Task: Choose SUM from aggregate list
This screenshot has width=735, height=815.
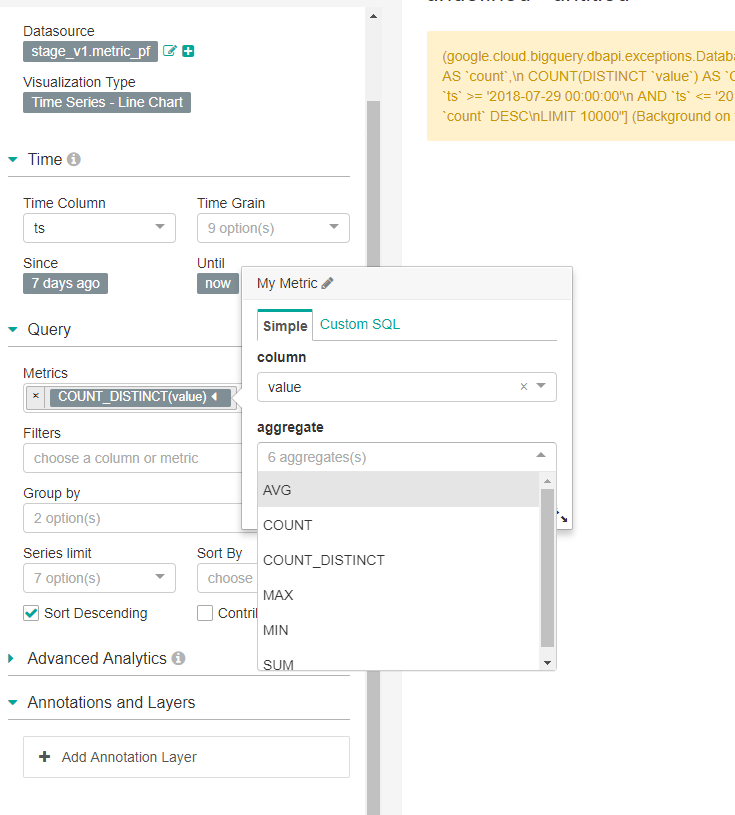Action: click(x=399, y=659)
